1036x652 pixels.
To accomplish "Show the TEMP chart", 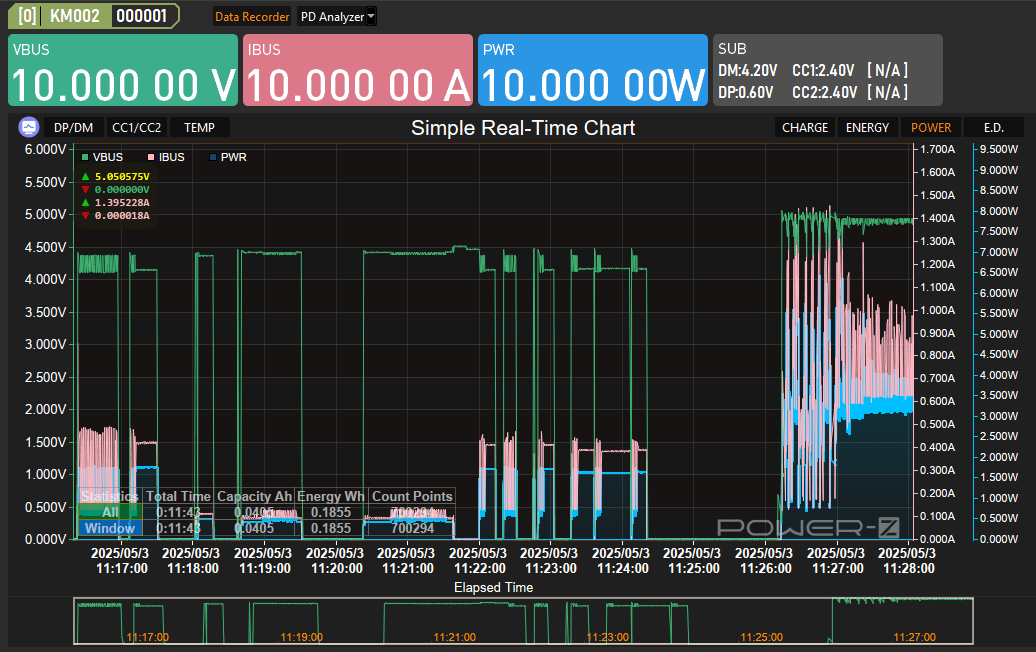I will click(200, 128).
